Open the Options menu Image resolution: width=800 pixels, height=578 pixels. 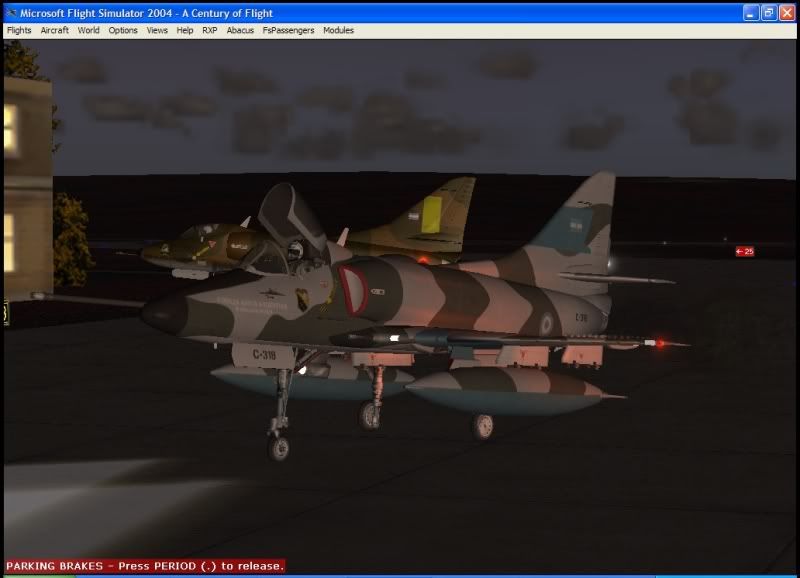tap(123, 31)
